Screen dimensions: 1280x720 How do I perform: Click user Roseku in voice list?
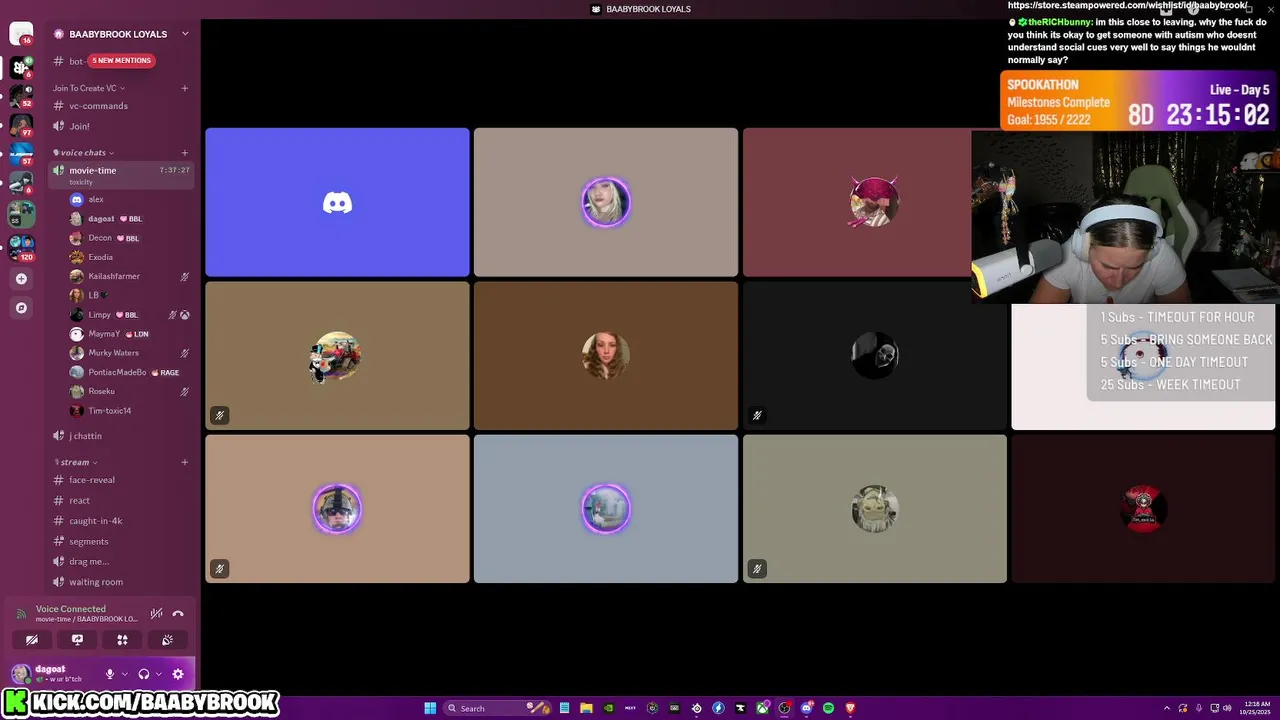point(130,391)
